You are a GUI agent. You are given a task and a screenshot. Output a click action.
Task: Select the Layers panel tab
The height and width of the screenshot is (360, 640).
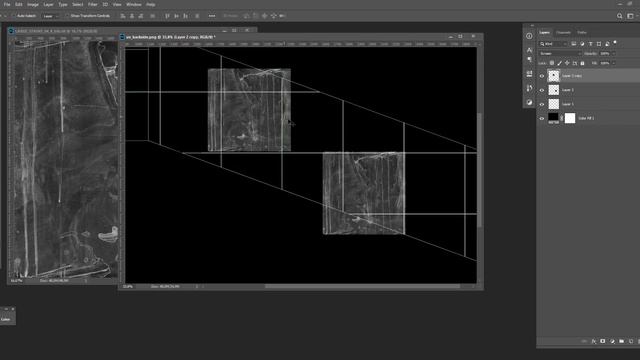(544, 32)
